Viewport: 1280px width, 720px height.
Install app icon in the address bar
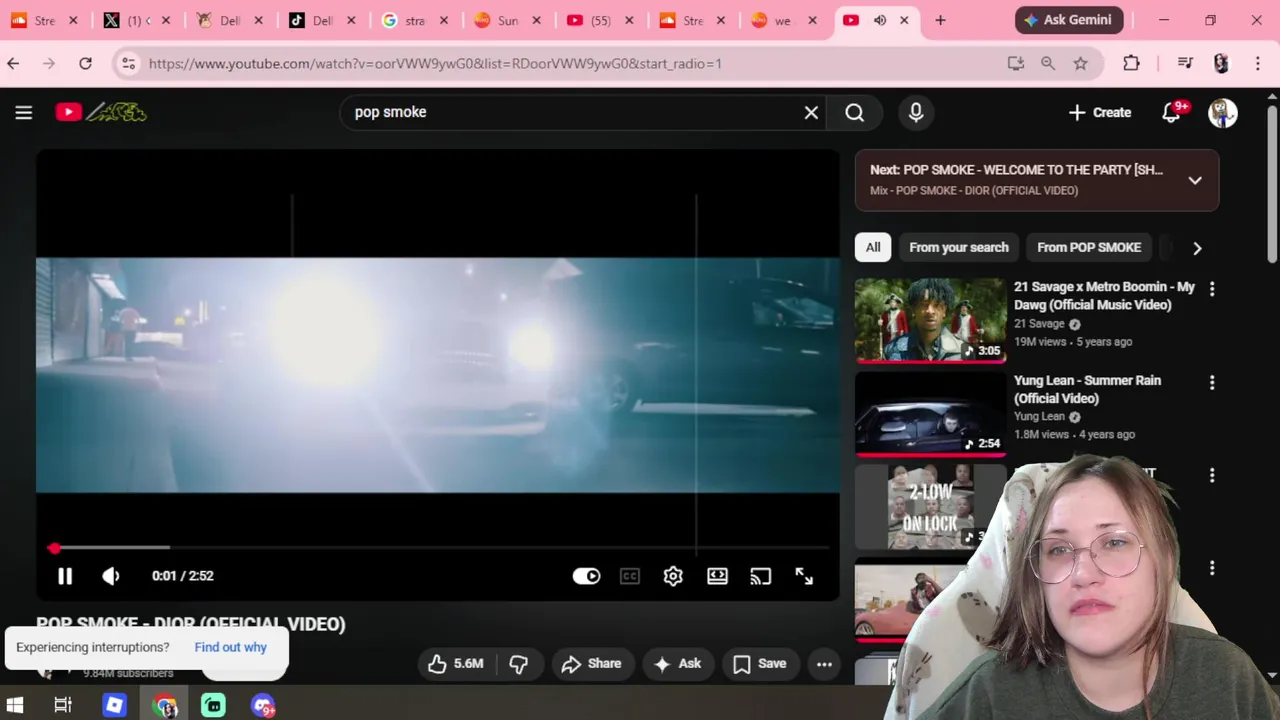pos(1016,64)
